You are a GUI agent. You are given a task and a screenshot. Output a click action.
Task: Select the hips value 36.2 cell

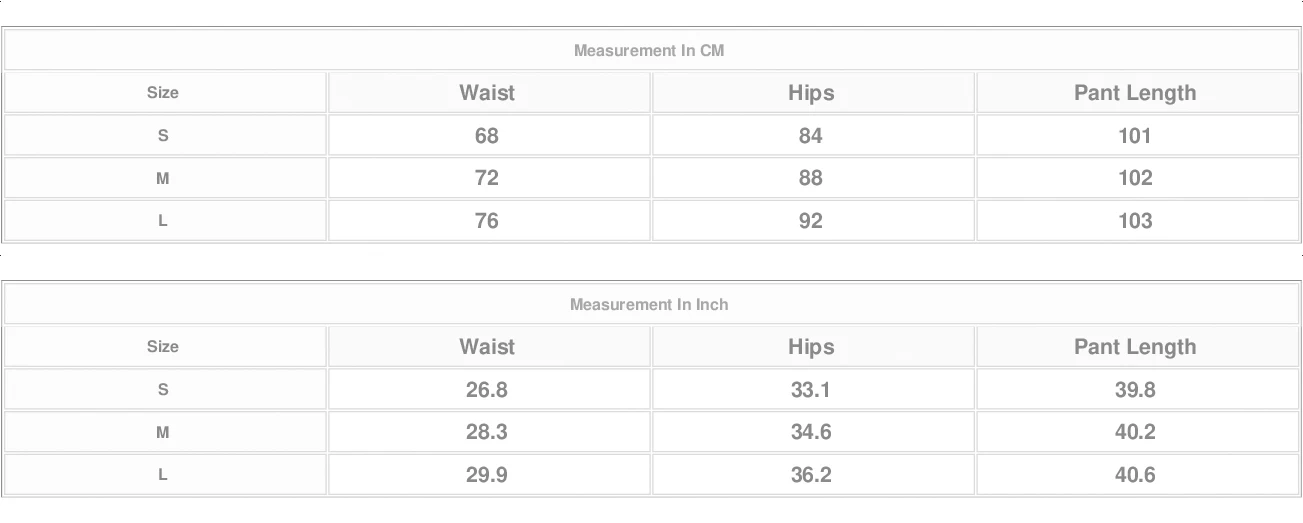(x=811, y=474)
